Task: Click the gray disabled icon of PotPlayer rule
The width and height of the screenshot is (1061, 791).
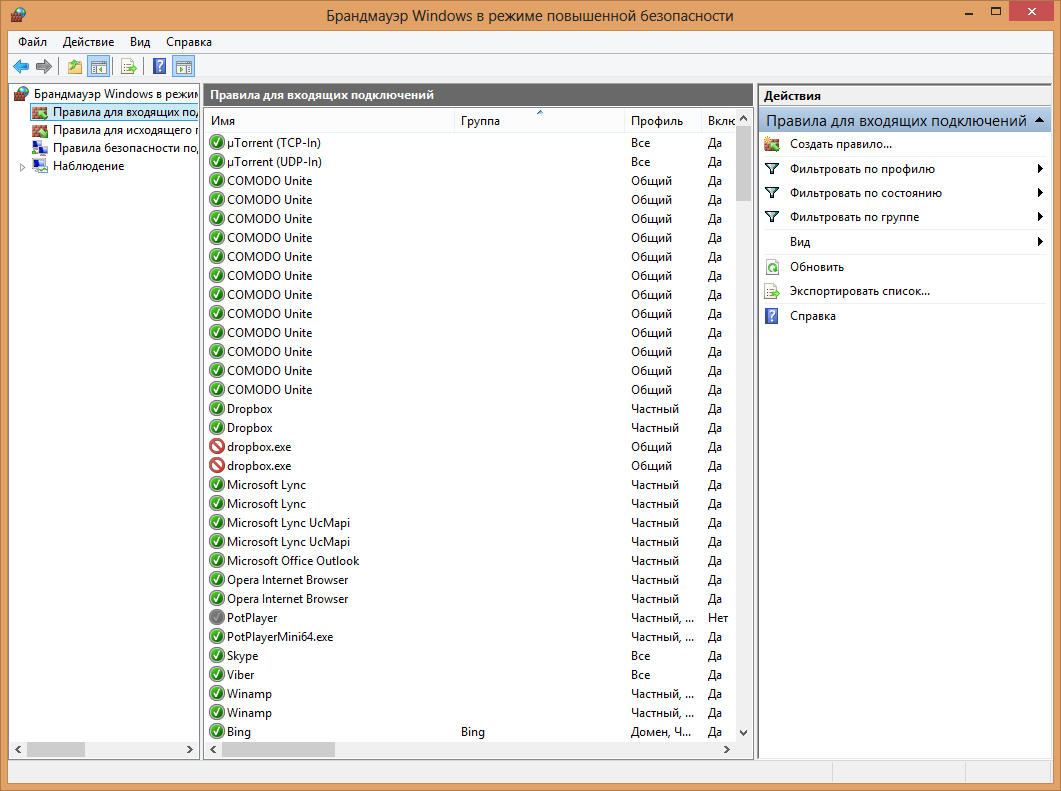Action: [x=217, y=617]
